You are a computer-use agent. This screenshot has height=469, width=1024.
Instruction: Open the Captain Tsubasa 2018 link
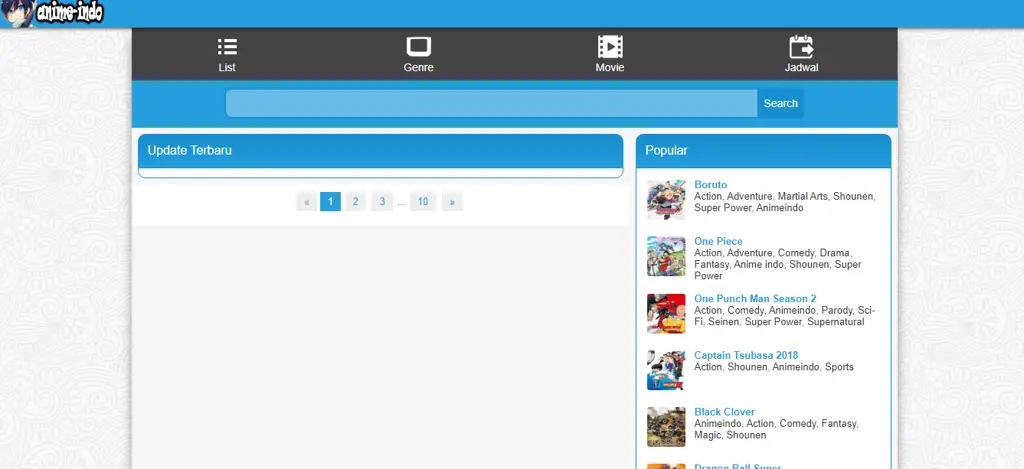pos(746,355)
